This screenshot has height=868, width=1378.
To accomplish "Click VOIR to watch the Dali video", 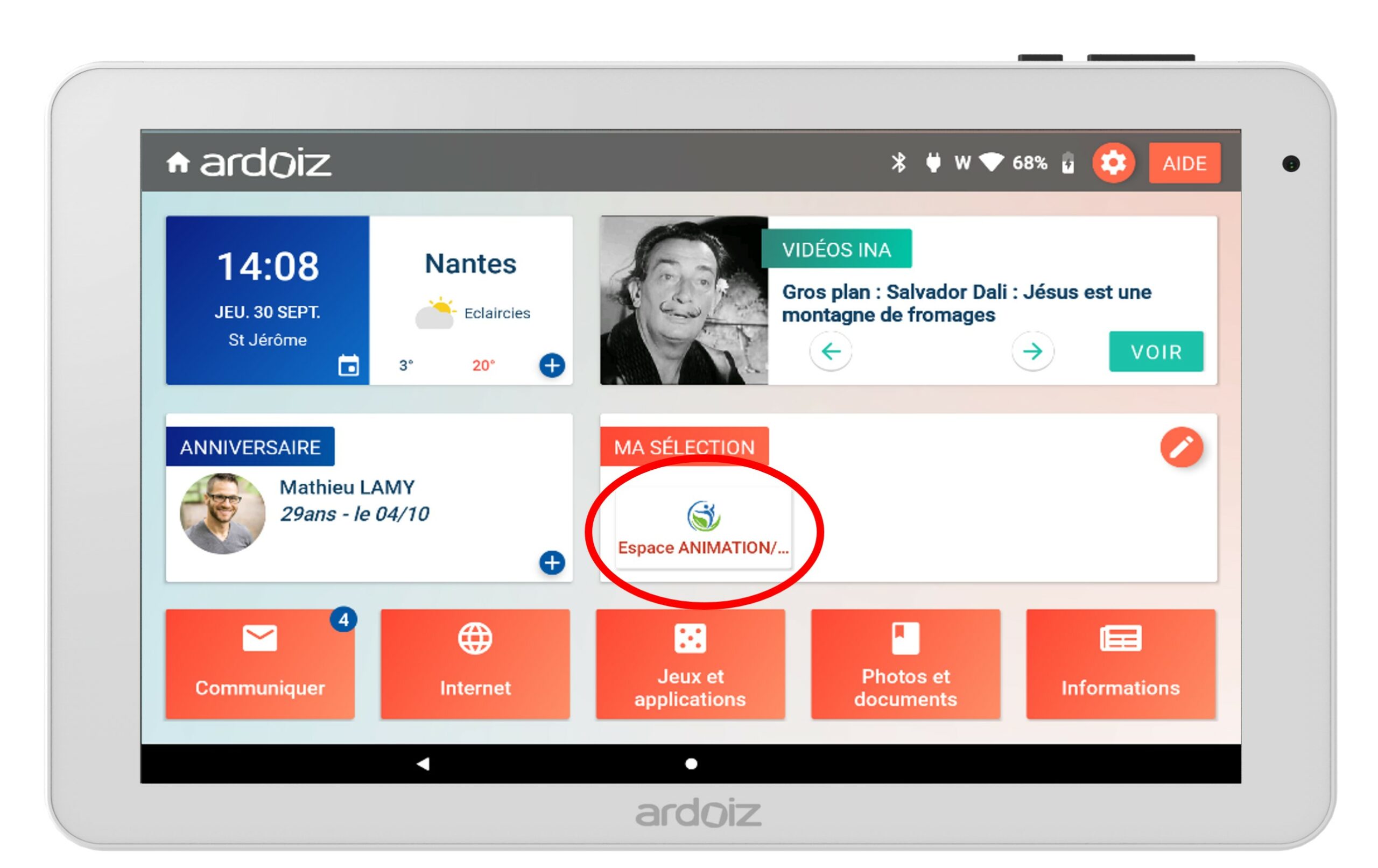I will coord(1156,351).
